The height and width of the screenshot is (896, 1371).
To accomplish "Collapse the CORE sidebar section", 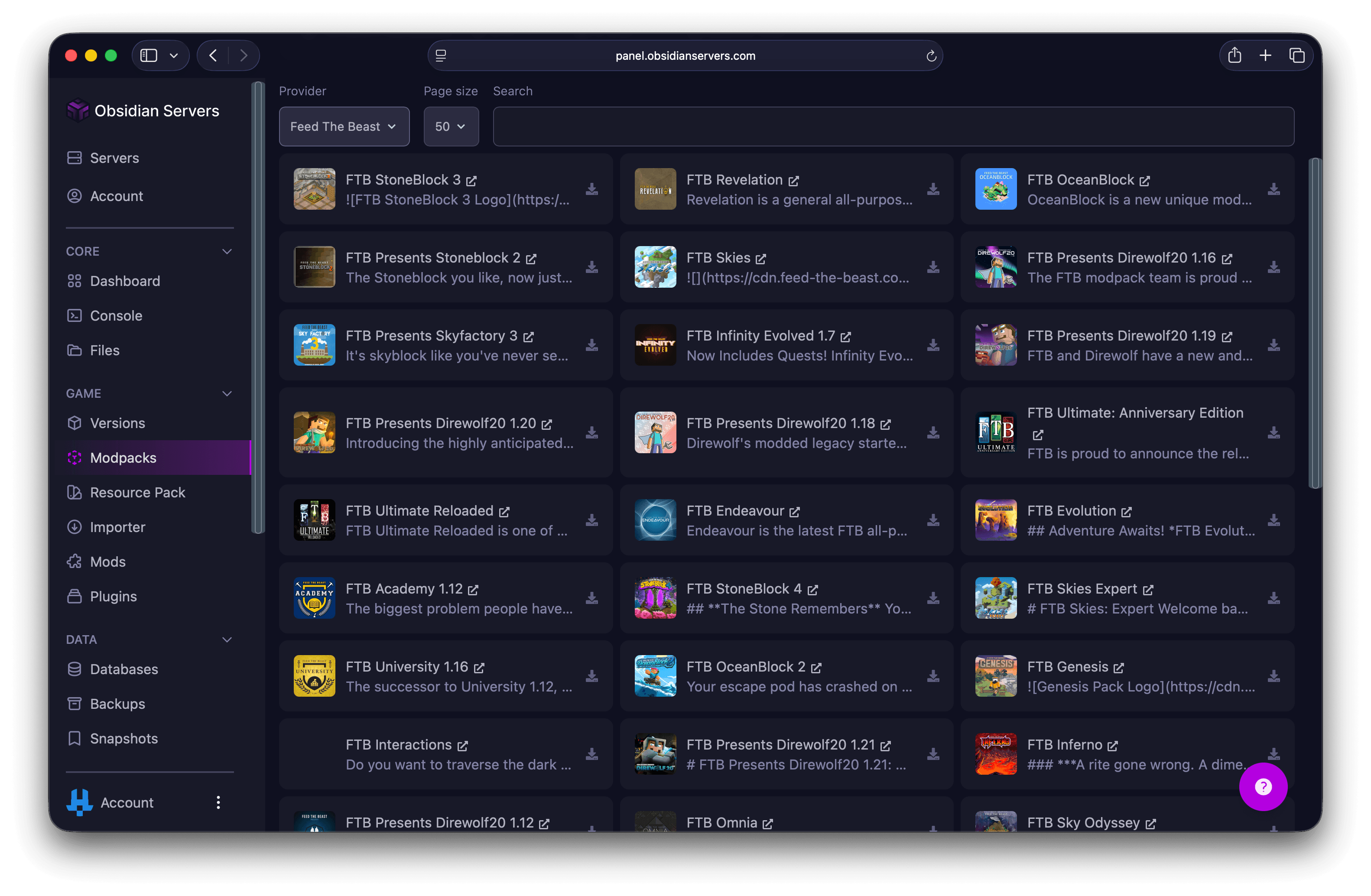I will 227,252.
